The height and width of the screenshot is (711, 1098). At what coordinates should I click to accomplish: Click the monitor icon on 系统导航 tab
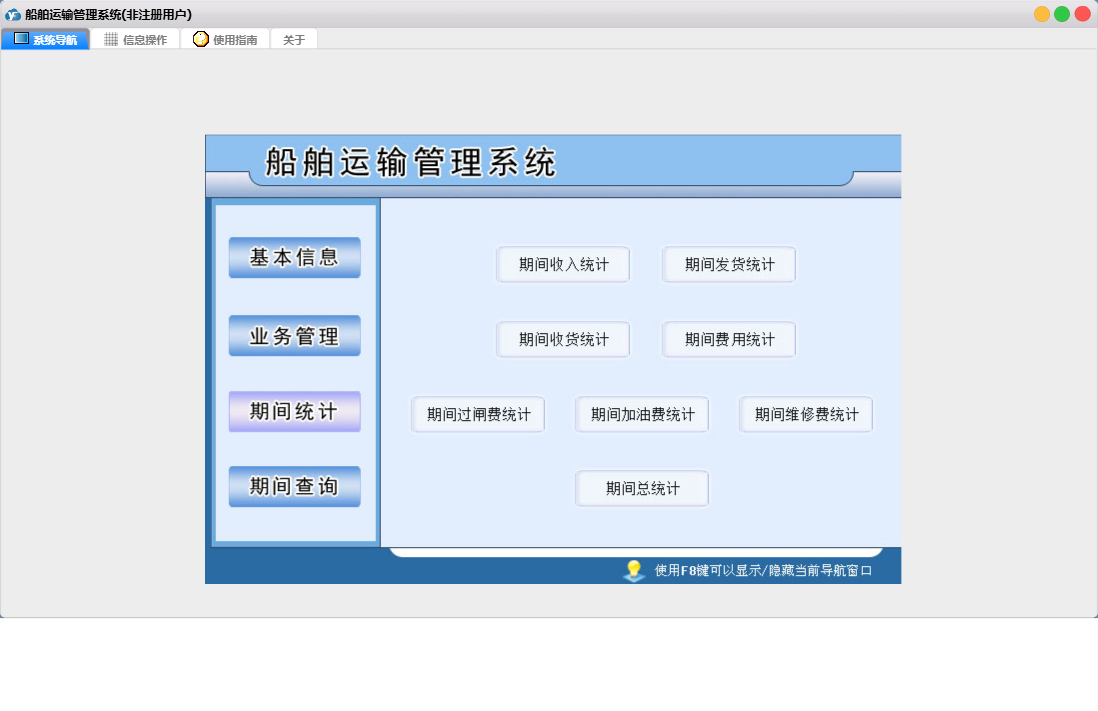tap(21, 39)
